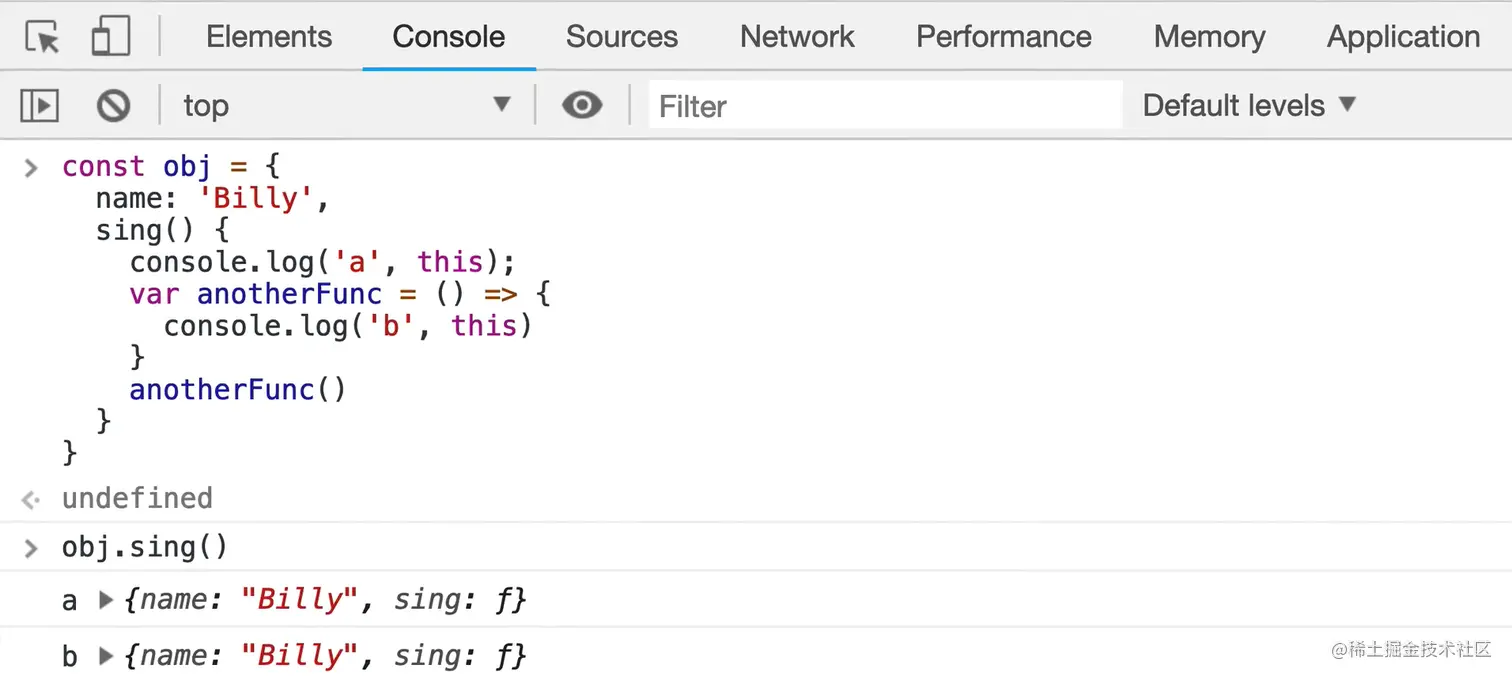1512x680 pixels.
Task: Click the prompt chevron beside const obj
Action: point(31,167)
